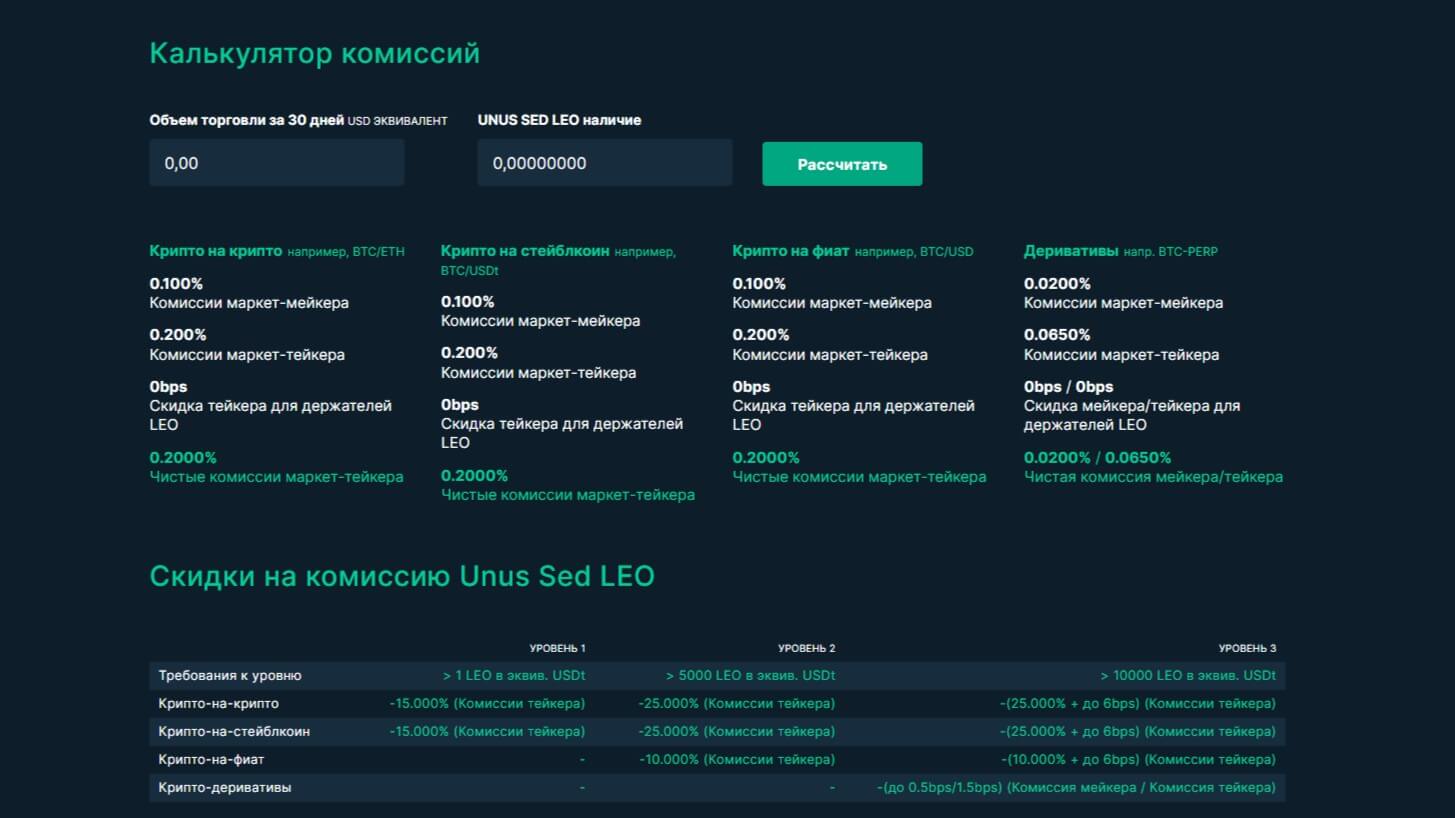
Task: Select the Крипто-на-крипто table row label
Action: 218,704
